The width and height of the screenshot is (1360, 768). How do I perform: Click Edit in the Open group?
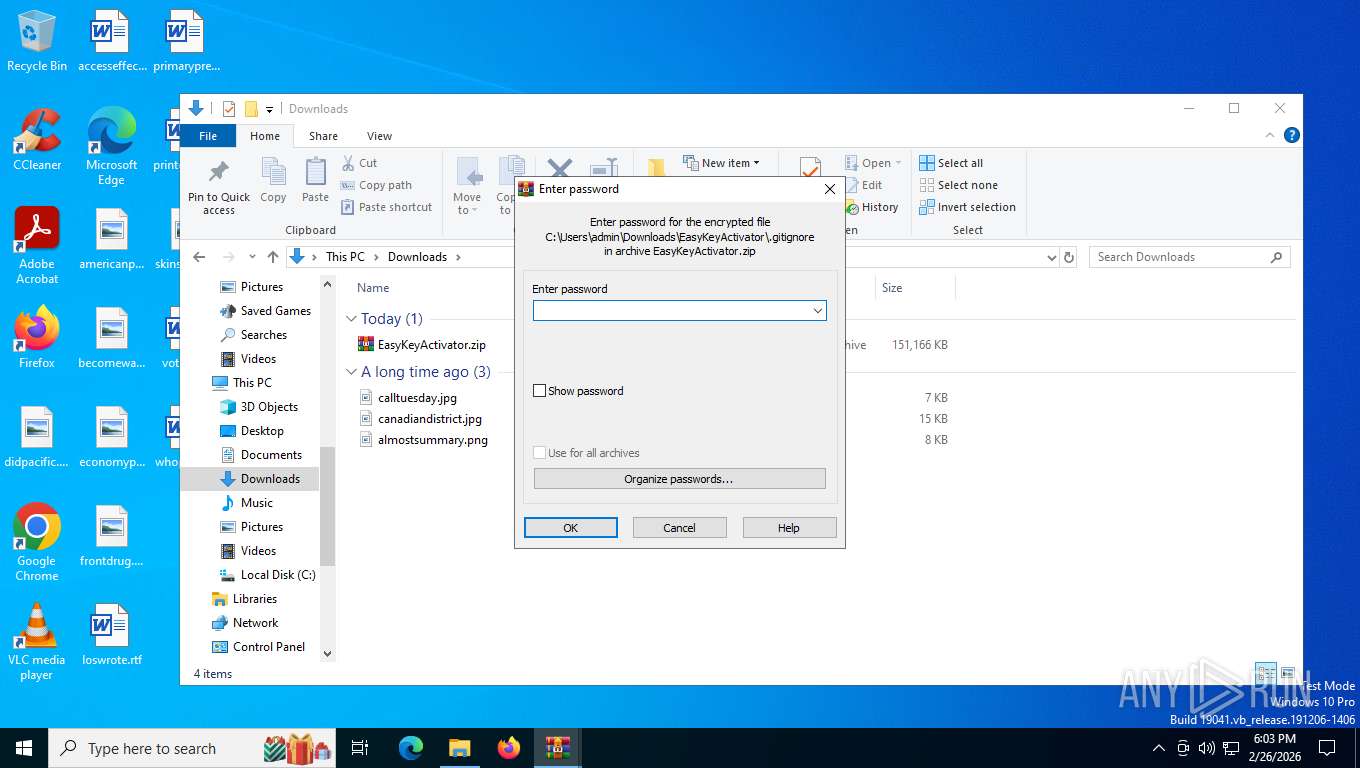[x=864, y=185]
